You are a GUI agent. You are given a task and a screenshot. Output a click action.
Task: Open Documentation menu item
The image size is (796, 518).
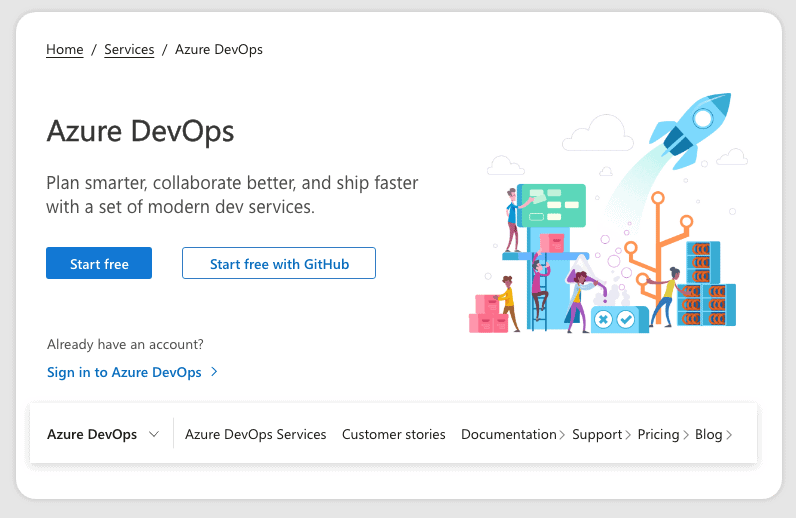pyautogui.click(x=509, y=434)
